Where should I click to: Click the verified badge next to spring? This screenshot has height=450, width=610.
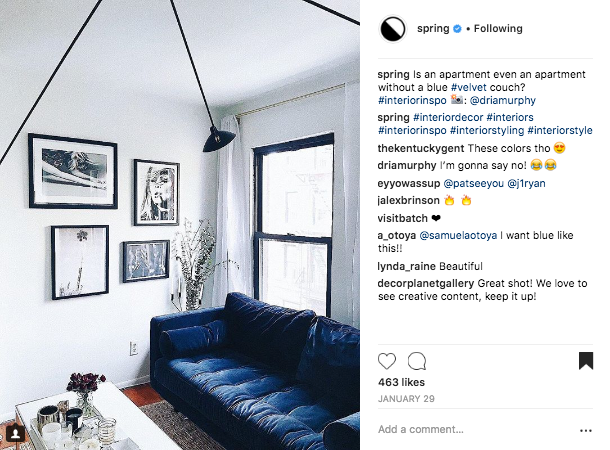pyautogui.click(x=457, y=28)
